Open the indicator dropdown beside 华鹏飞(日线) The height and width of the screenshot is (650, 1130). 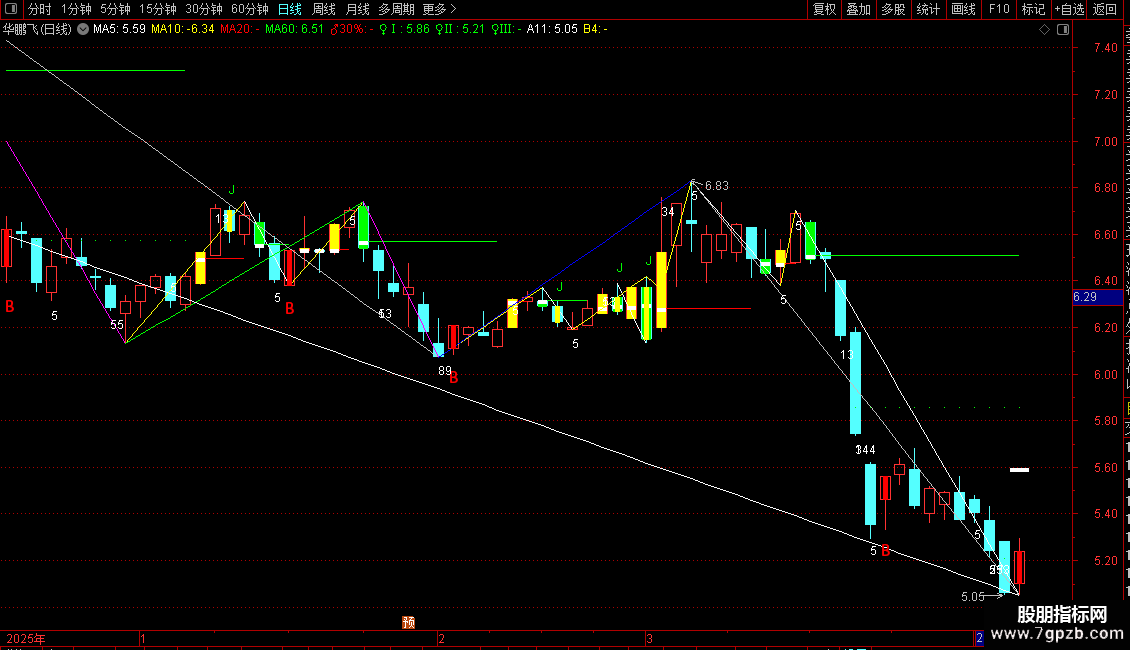pyautogui.click(x=83, y=29)
